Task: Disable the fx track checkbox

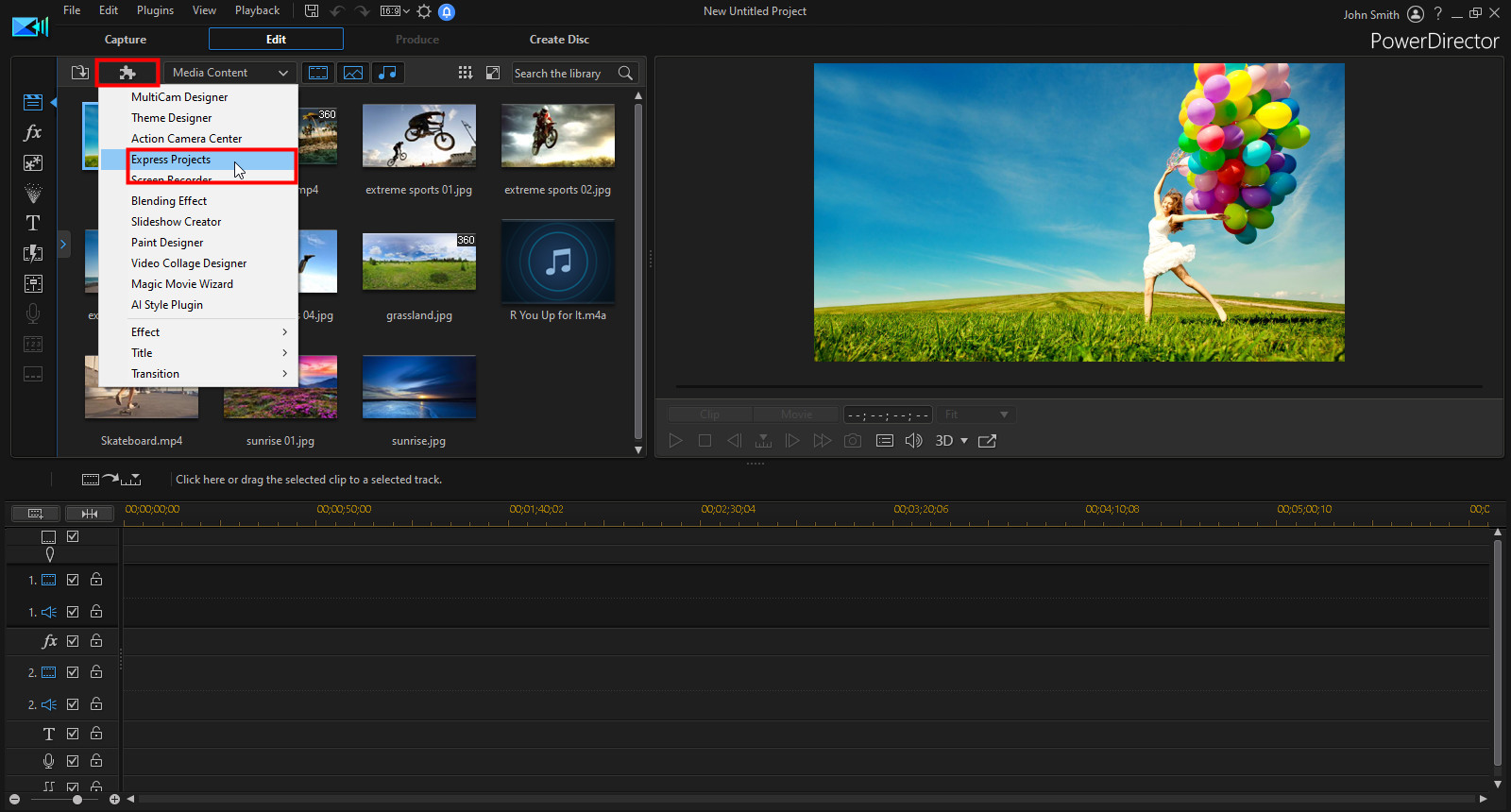Action: click(x=73, y=641)
